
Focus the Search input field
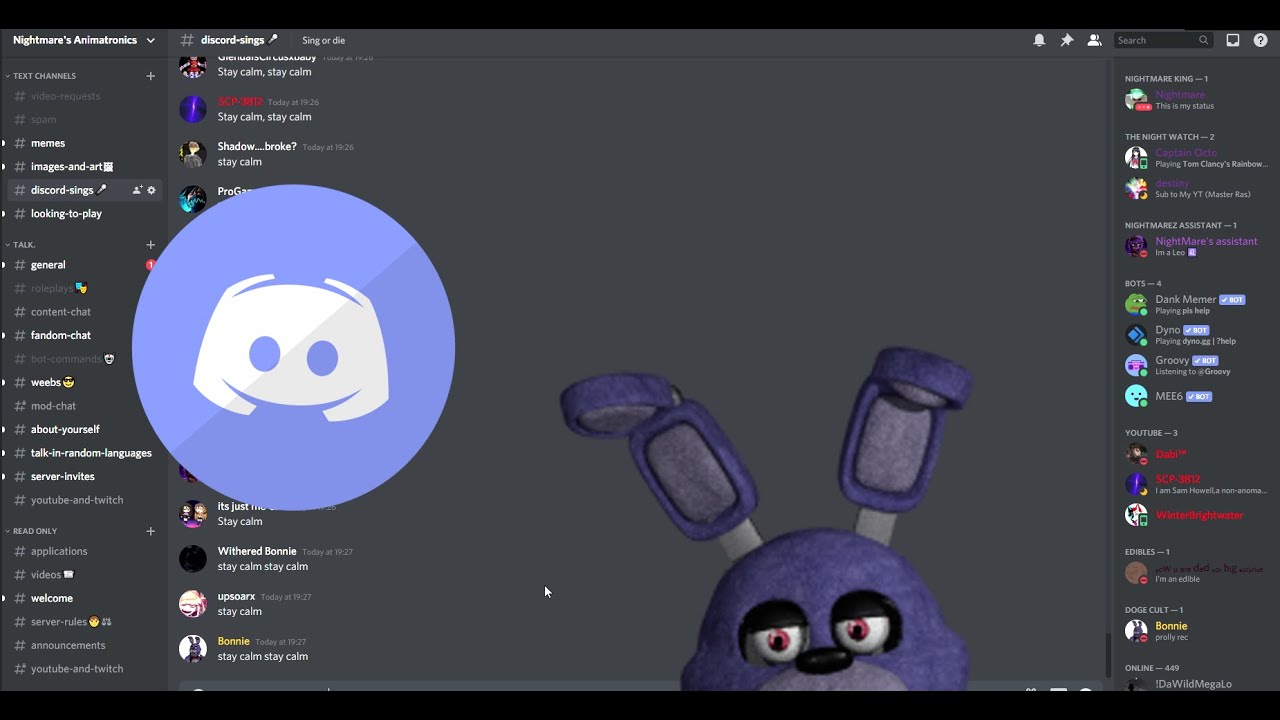click(x=1163, y=40)
